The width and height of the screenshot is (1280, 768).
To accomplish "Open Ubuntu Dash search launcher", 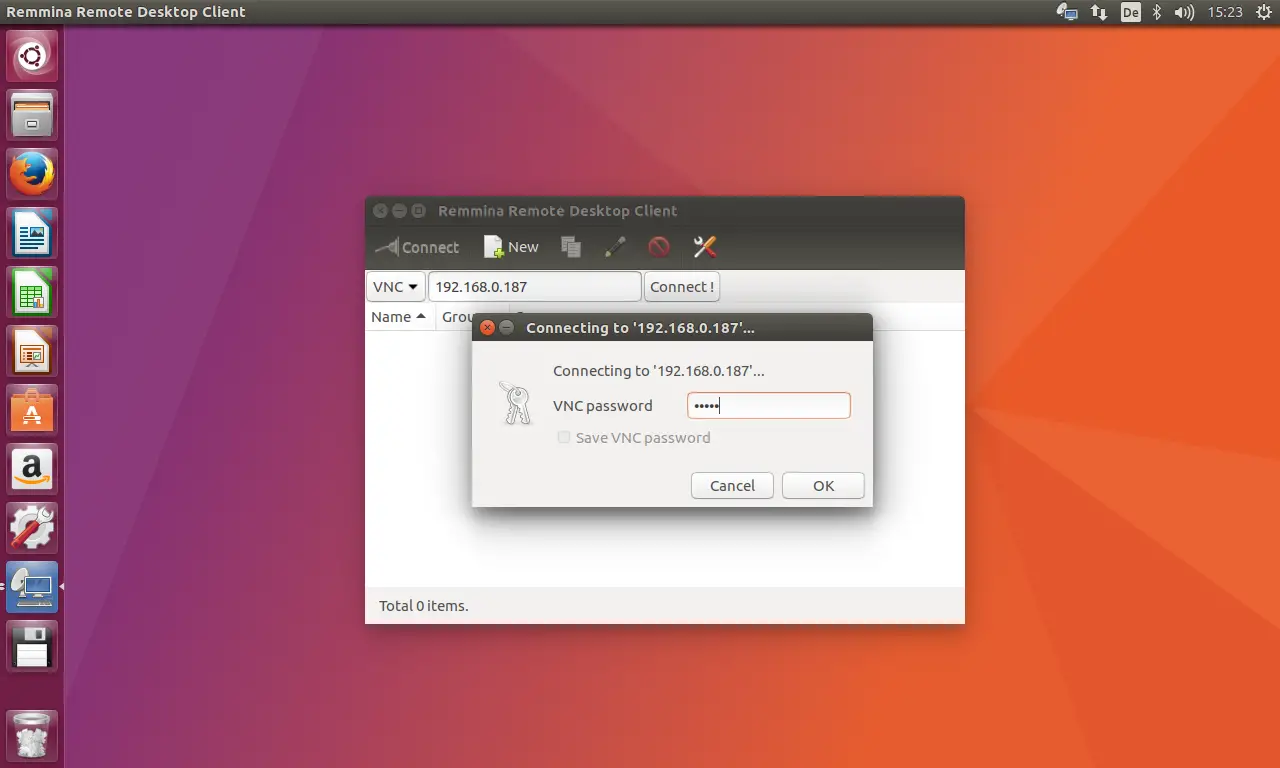I will [x=32, y=56].
